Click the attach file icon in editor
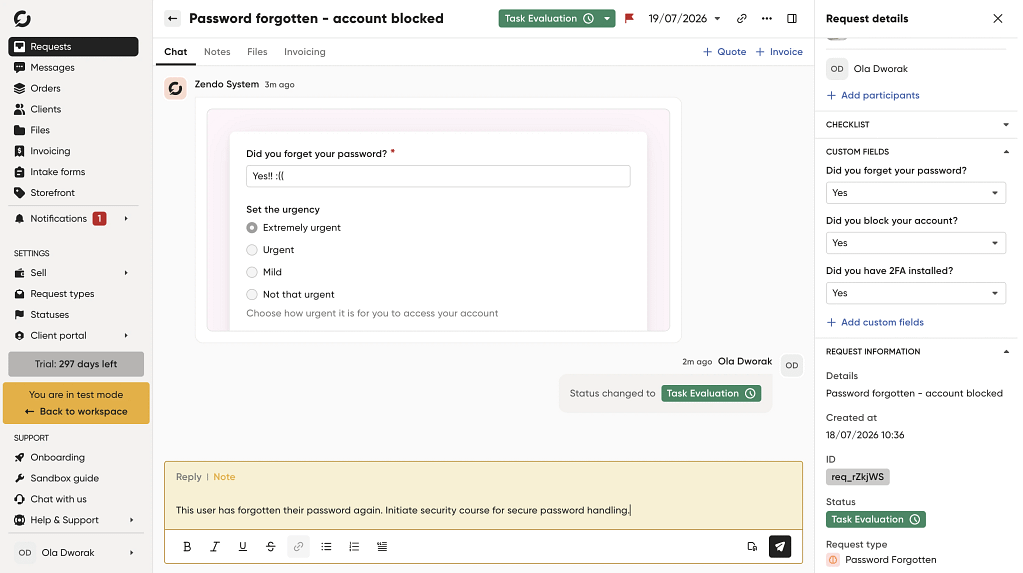Image resolution: width=1023 pixels, height=573 pixels. 752,546
